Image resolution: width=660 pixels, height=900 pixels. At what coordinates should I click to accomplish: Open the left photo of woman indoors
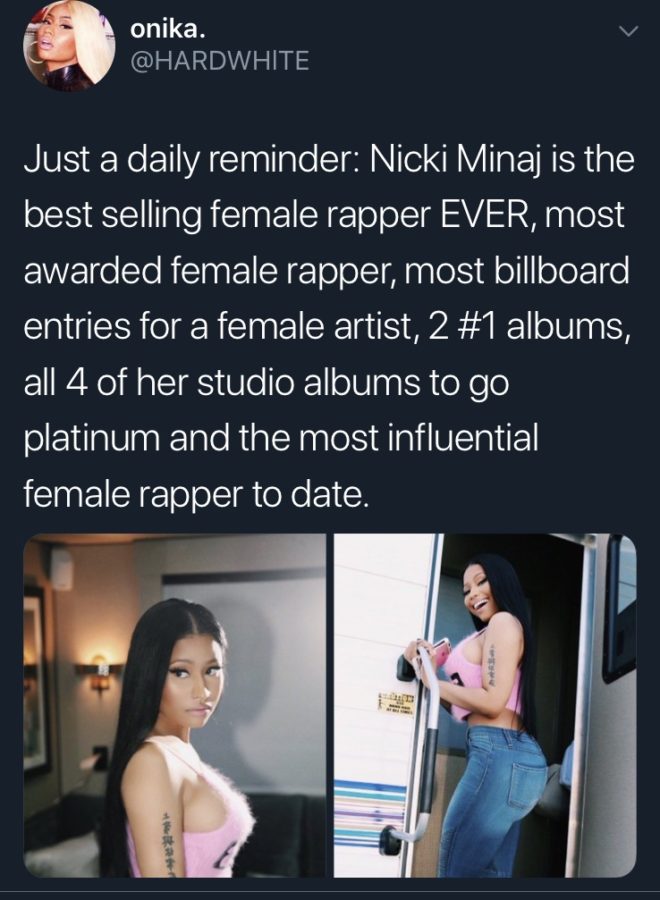(x=174, y=705)
